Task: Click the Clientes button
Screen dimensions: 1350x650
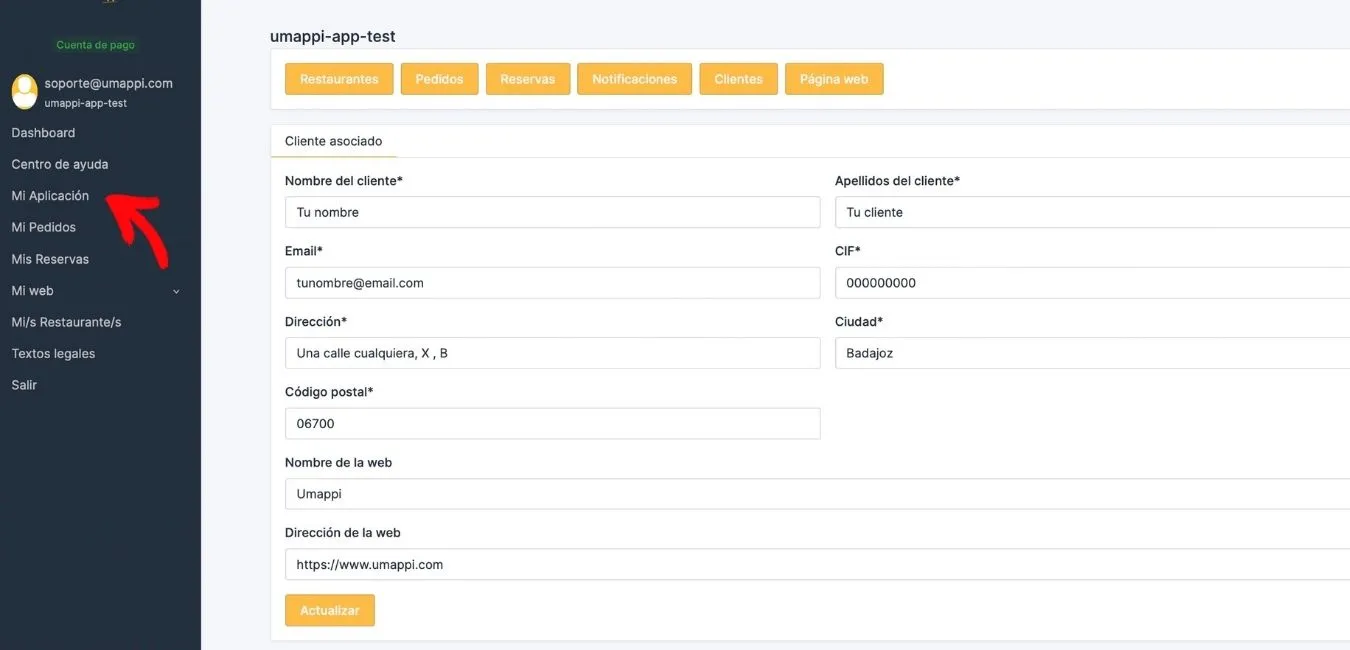Action: click(739, 79)
